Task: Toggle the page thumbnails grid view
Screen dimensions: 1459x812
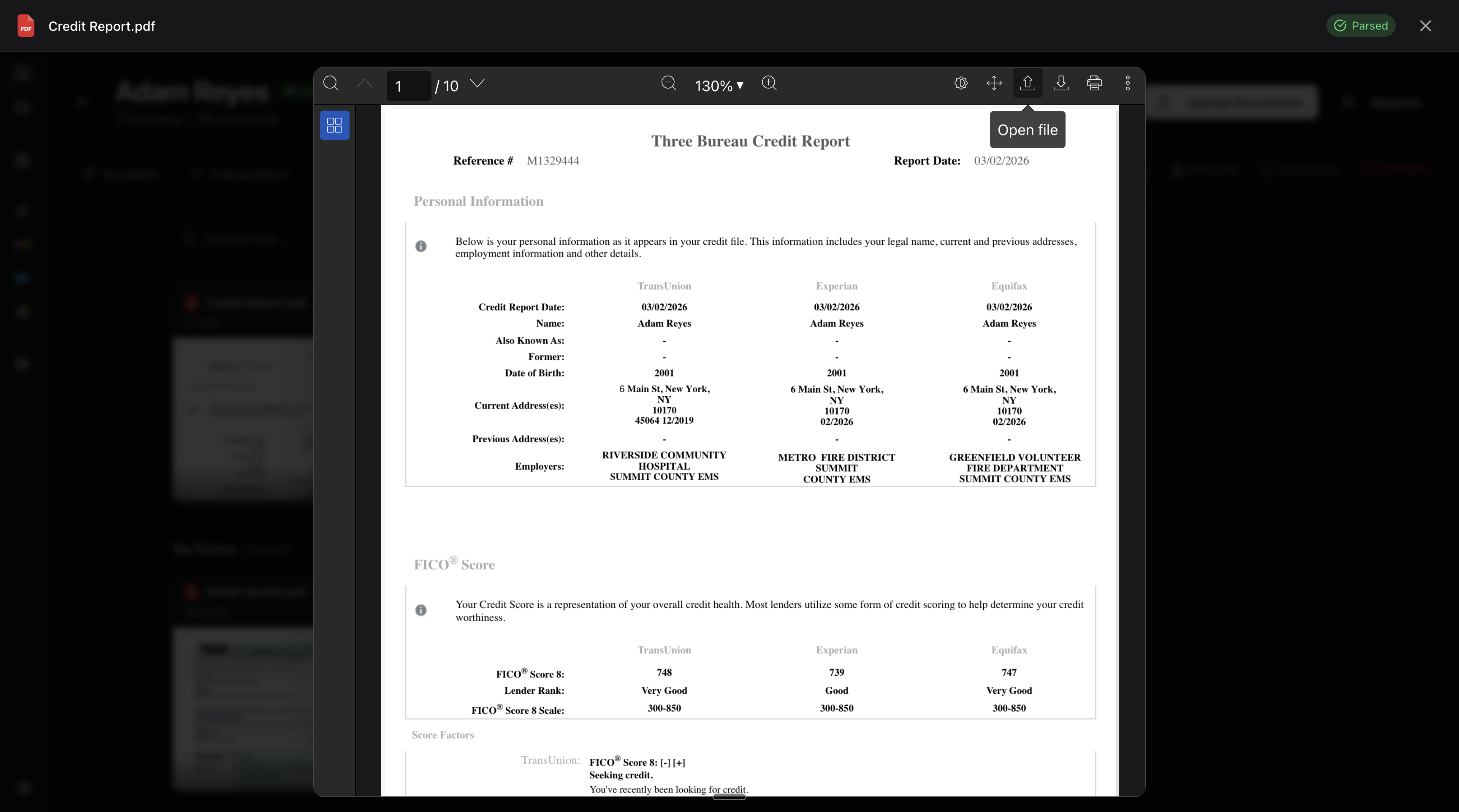Action: click(x=334, y=125)
